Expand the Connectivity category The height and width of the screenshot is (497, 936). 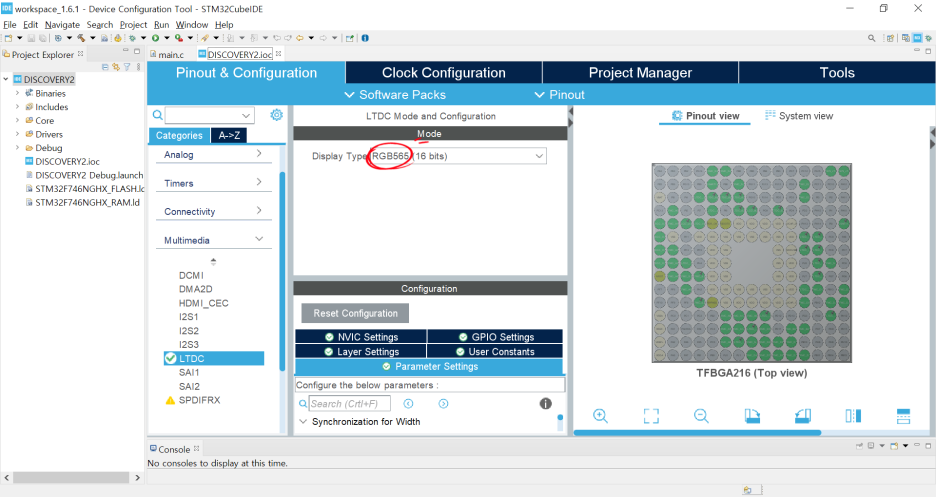tap(258, 211)
